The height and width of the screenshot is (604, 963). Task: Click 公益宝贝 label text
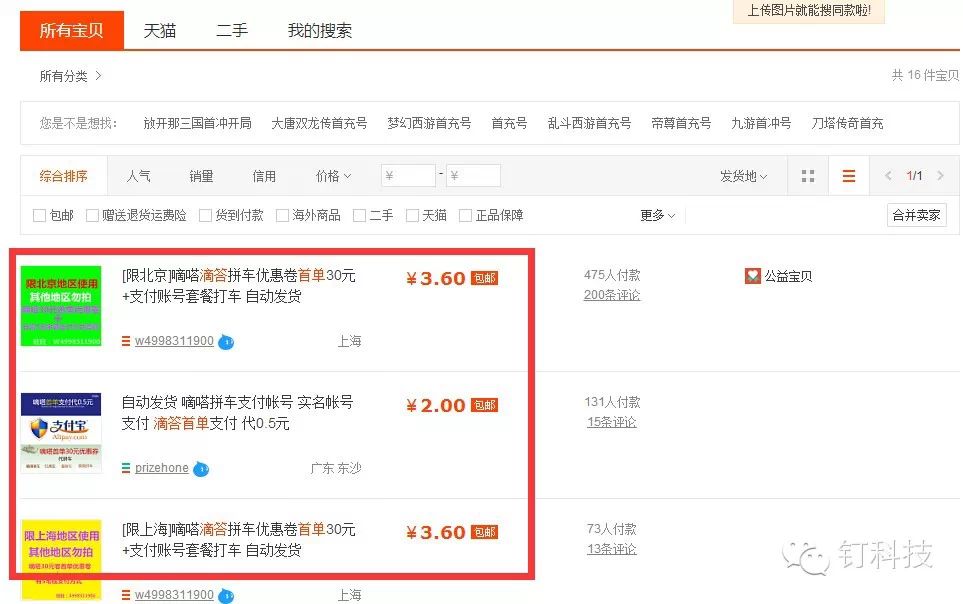click(x=788, y=277)
